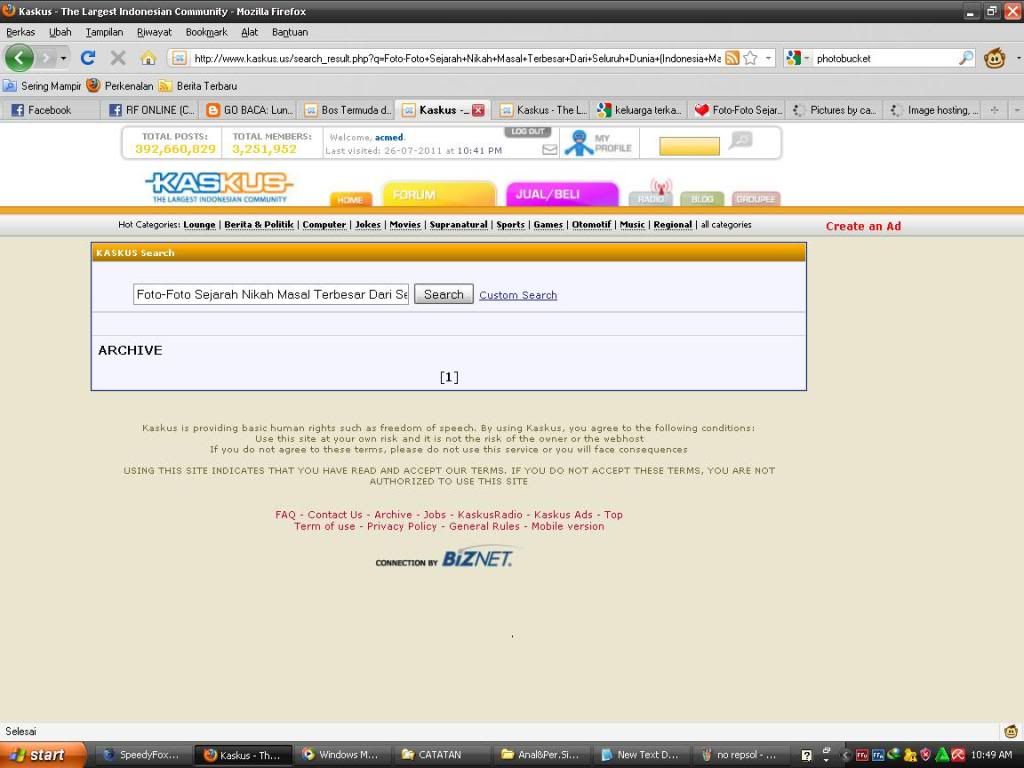Open the Alat menu

coord(249,32)
